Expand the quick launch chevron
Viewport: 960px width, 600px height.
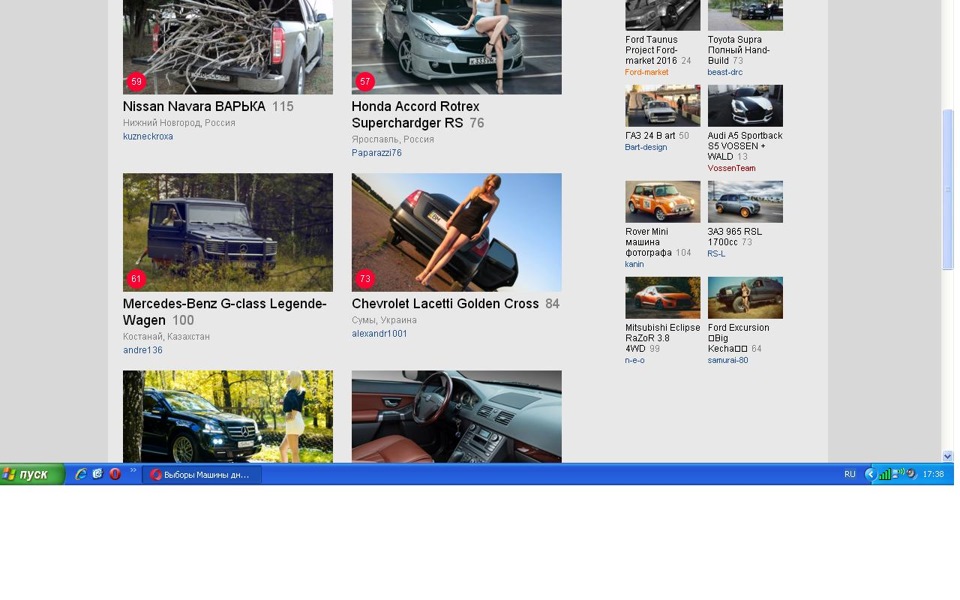point(133,471)
